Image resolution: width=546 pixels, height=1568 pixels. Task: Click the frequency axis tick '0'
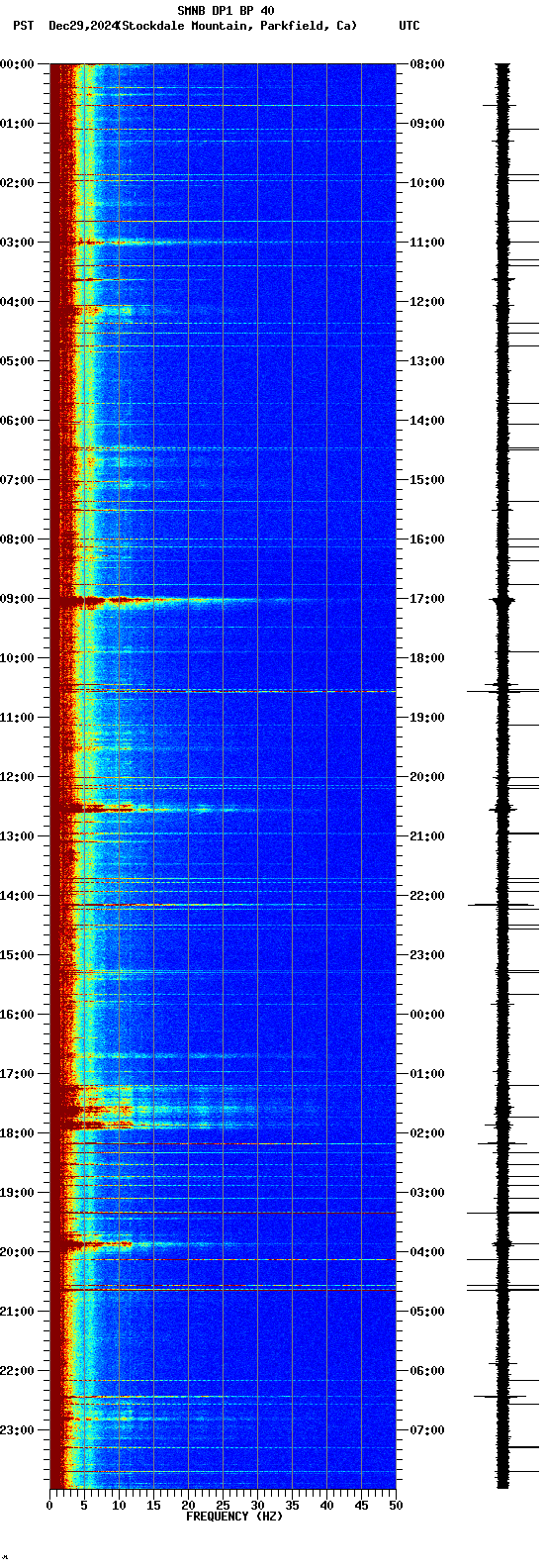(49, 1505)
